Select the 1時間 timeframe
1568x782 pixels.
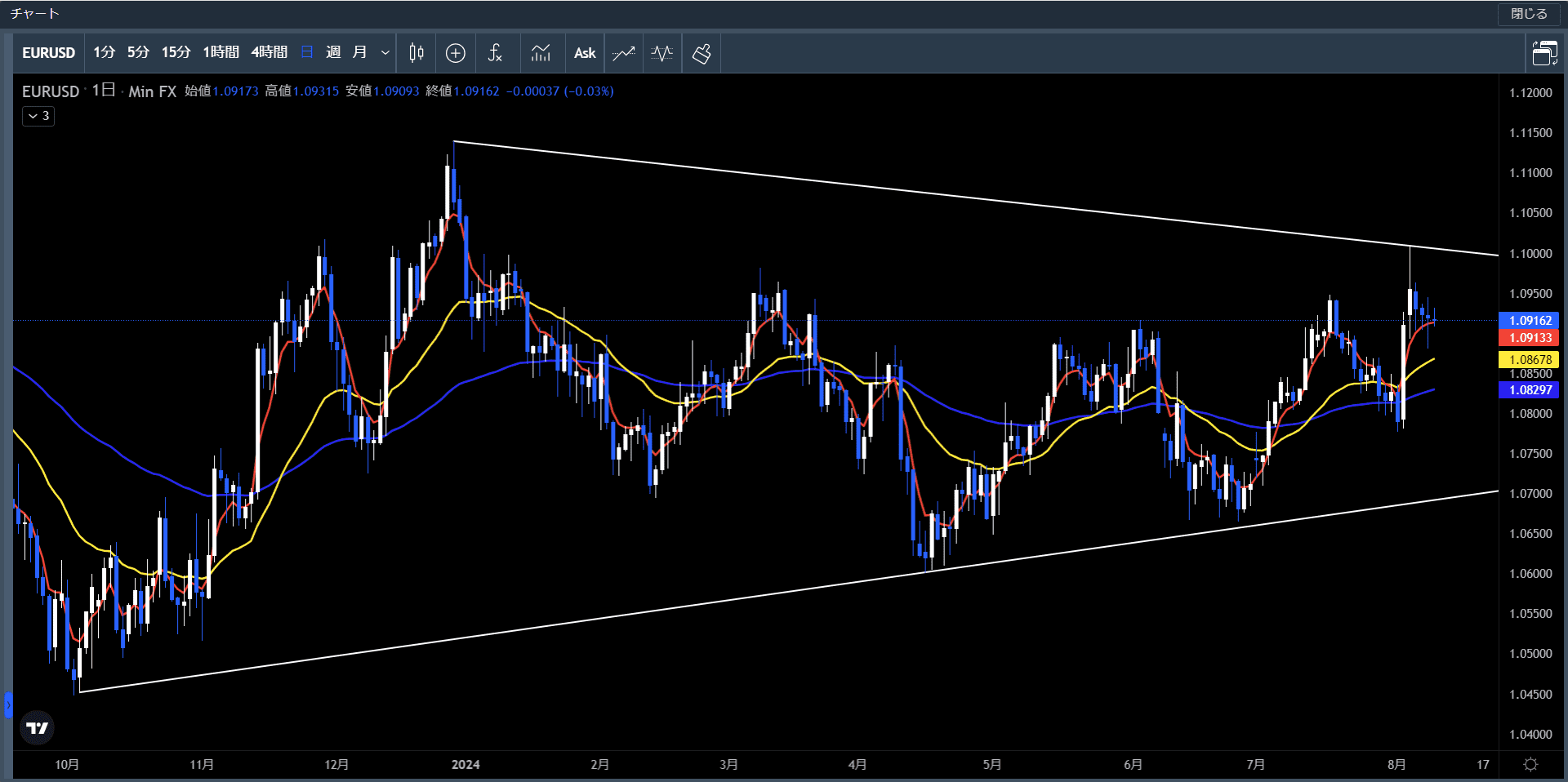click(x=220, y=52)
